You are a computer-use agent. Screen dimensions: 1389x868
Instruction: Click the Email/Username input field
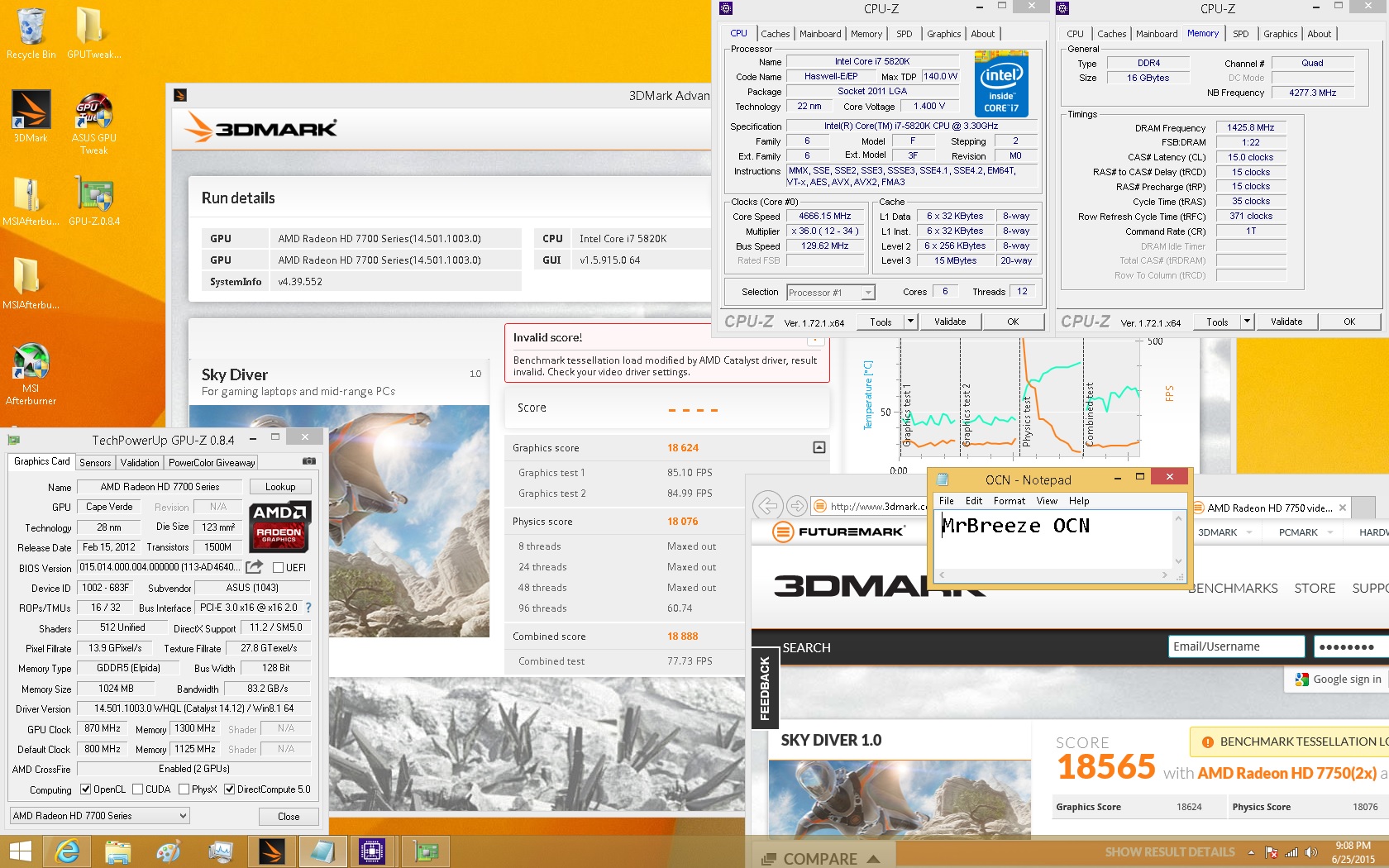tap(1236, 646)
